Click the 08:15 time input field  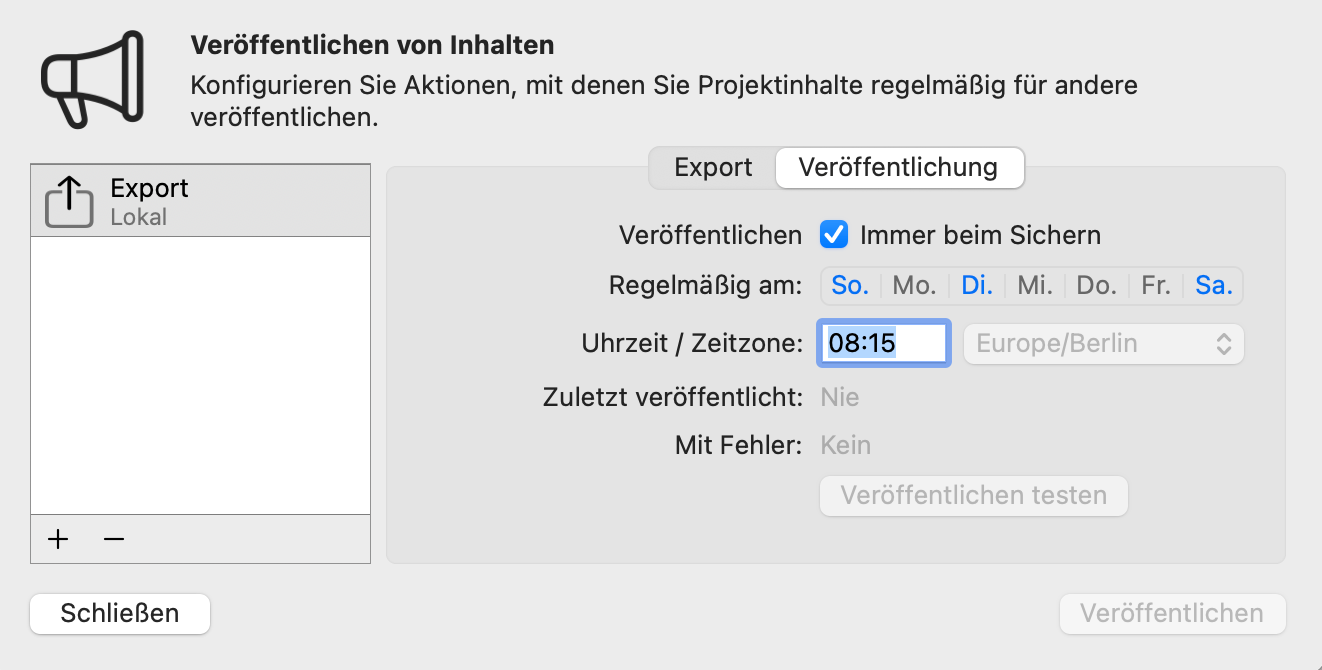click(884, 344)
